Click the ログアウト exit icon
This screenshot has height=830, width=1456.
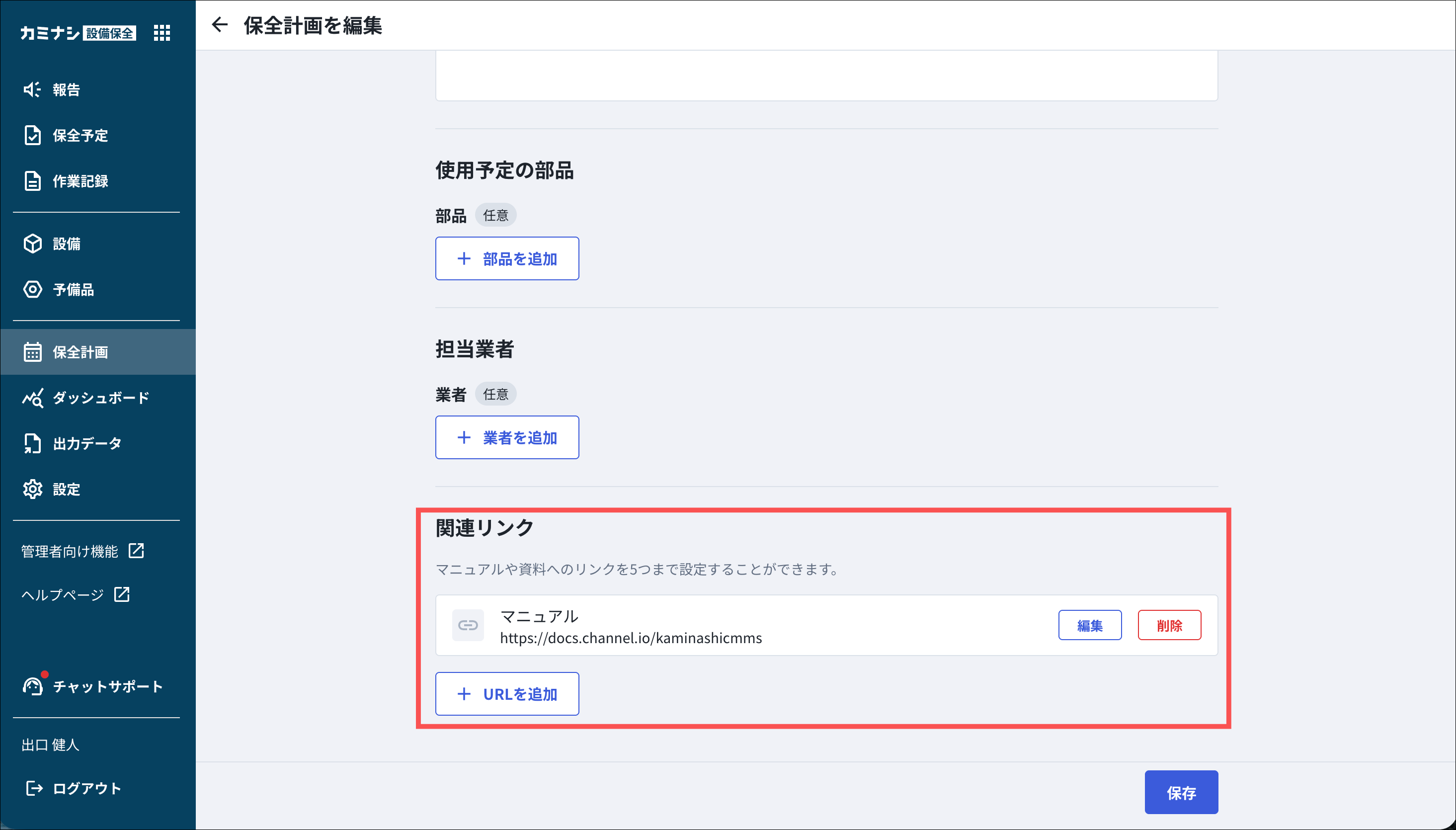click(x=34, y=788)
